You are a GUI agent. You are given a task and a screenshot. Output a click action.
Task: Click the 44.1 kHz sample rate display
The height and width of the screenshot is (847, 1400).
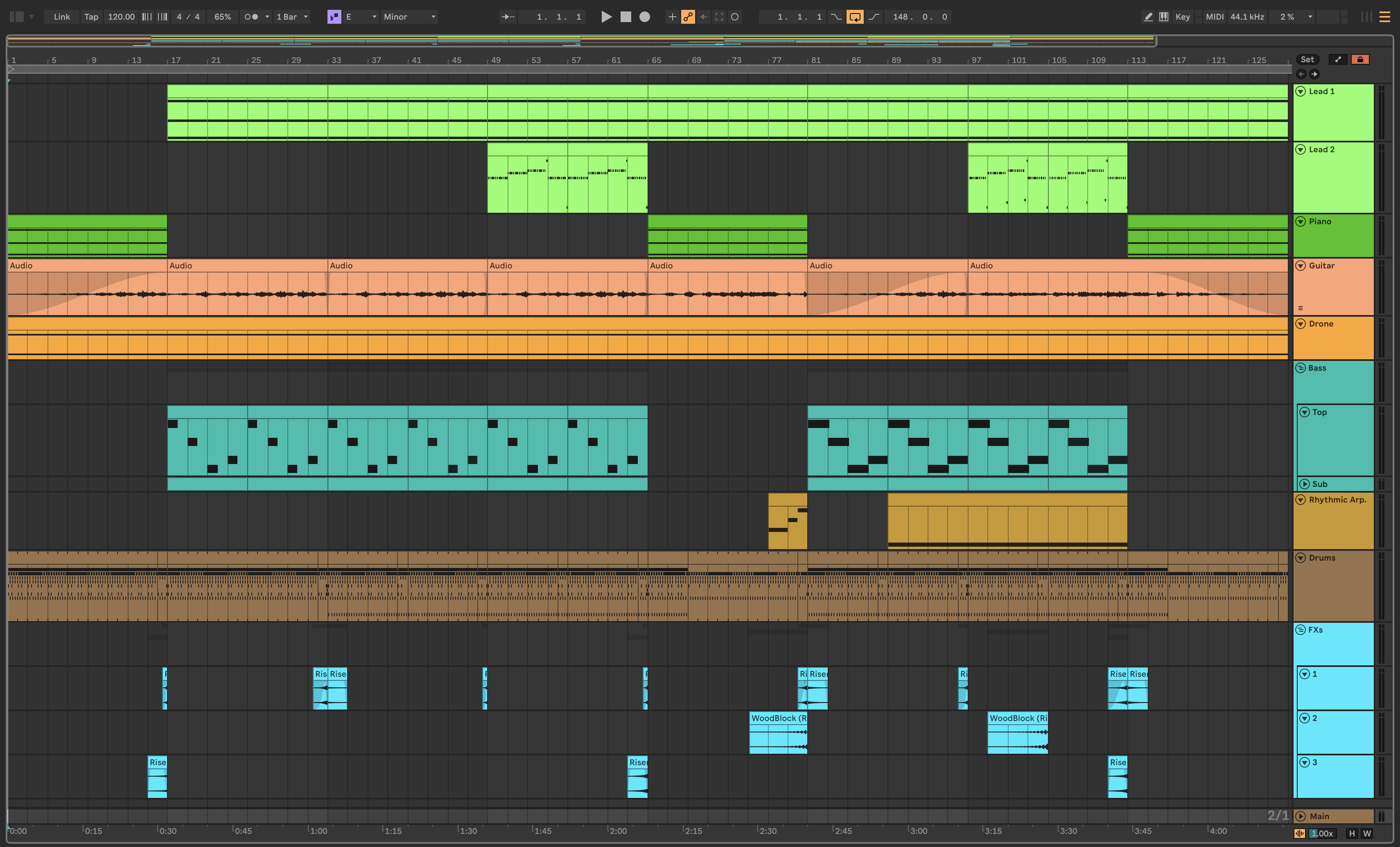click(1247, 17)
